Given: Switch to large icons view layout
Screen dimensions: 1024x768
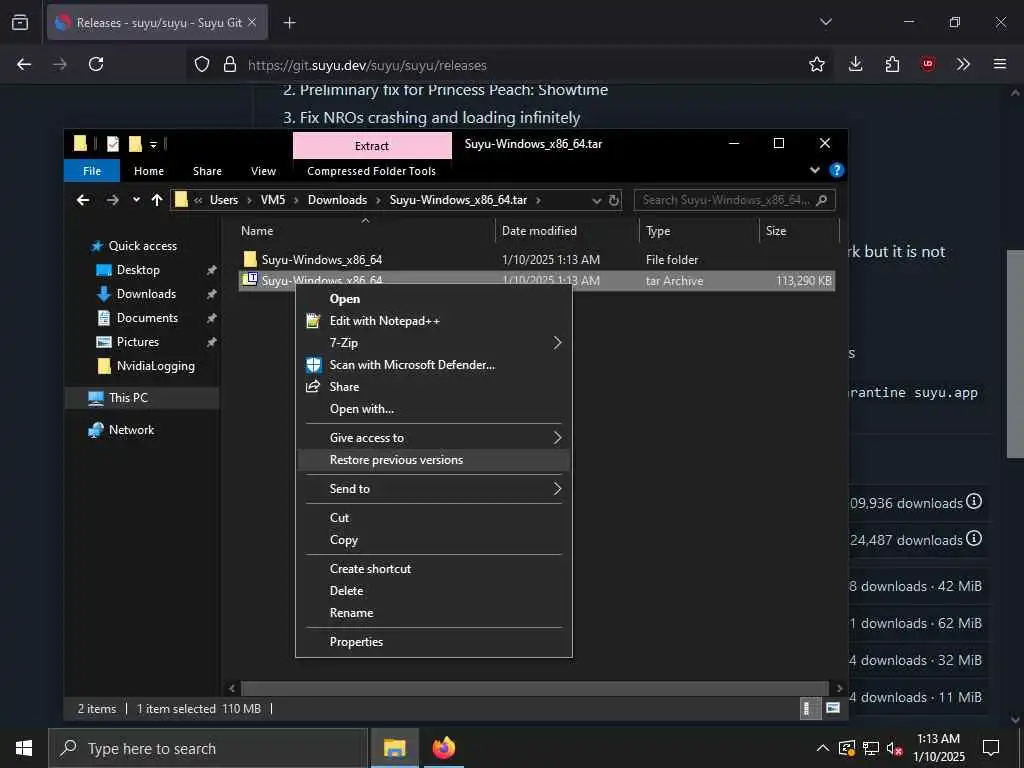Looking at the screenshot, I should point(833,709).
